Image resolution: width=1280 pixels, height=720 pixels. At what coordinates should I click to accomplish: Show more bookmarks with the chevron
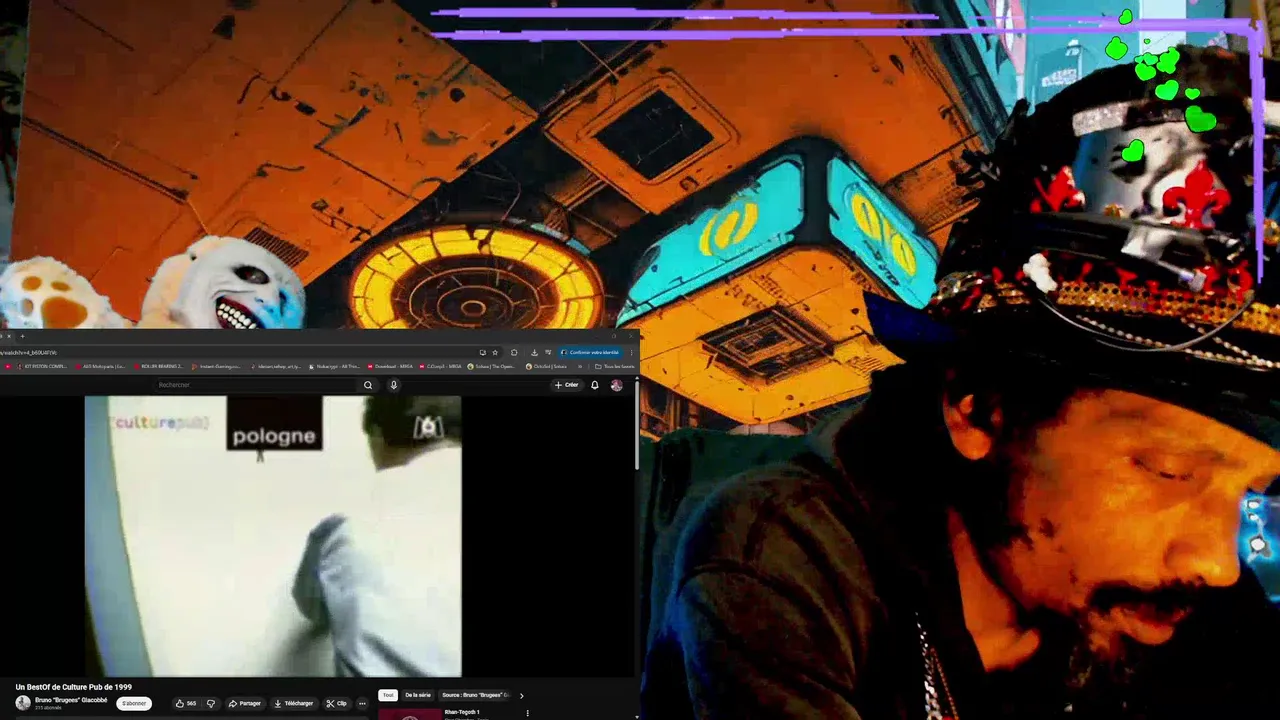[580, 366]
